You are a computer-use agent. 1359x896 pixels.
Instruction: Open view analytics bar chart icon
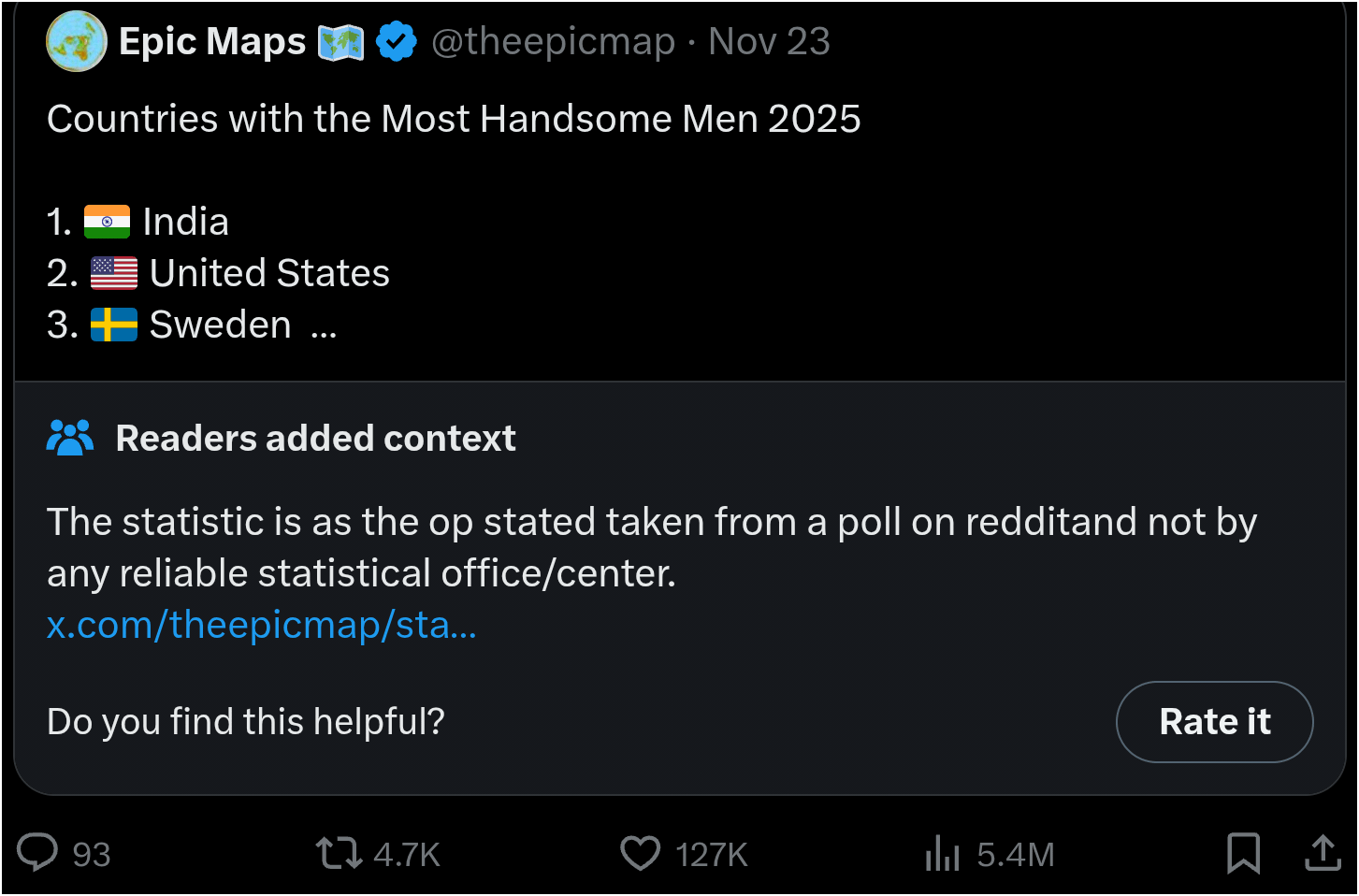tap(942, 853)
